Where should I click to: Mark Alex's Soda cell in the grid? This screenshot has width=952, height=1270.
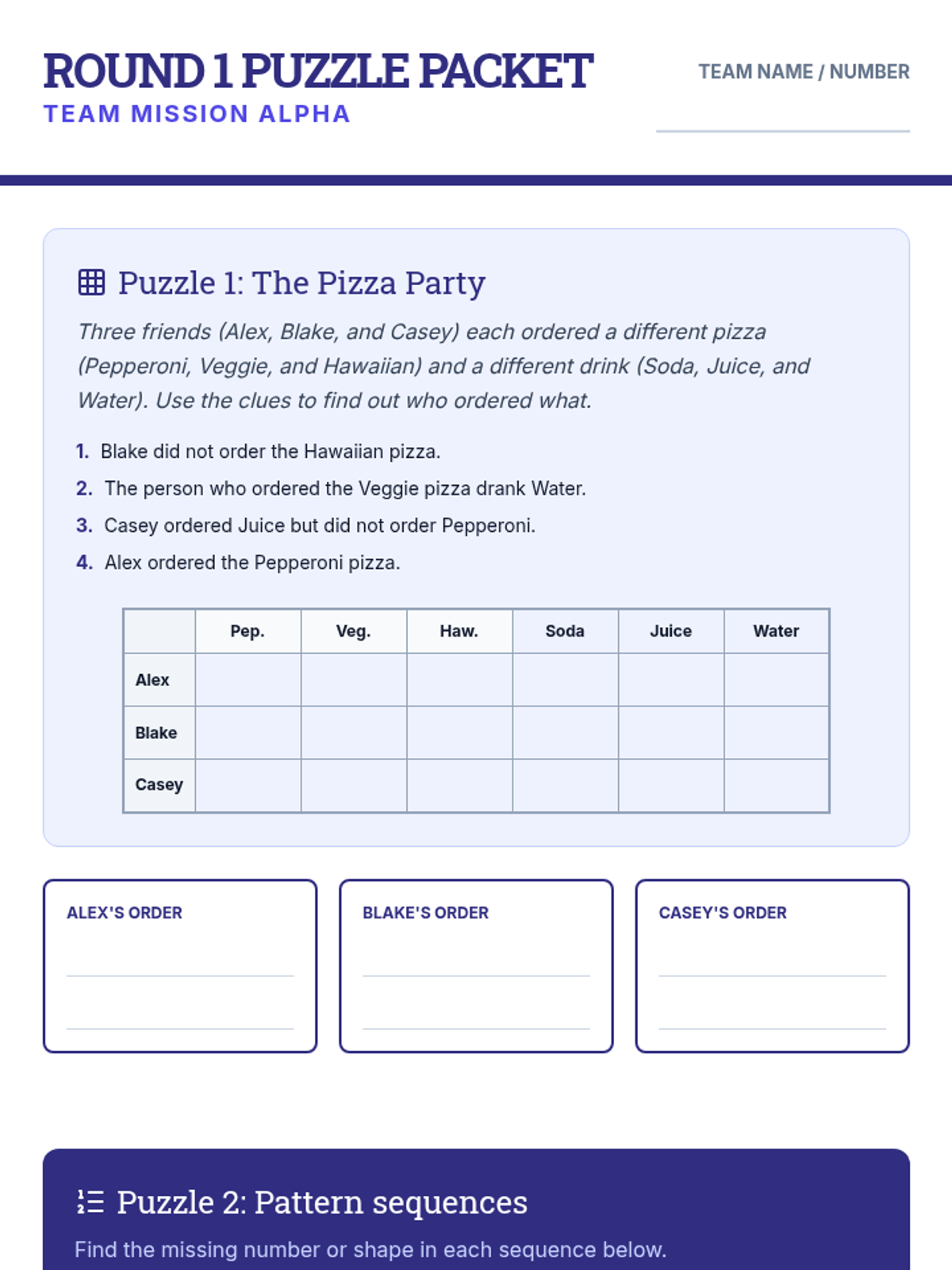565,680
